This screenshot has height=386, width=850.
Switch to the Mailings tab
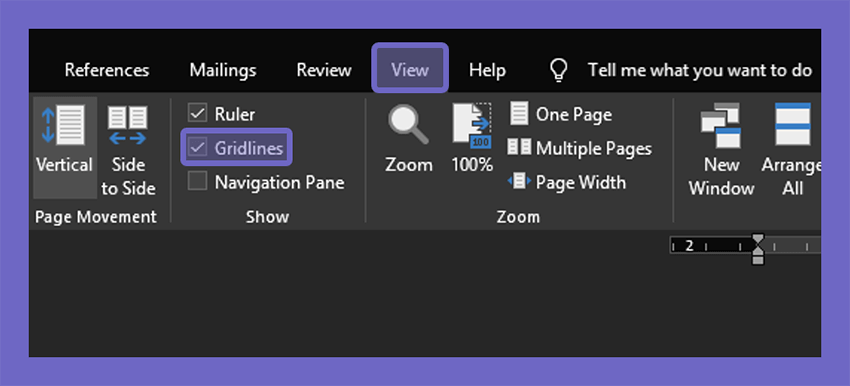click(x=223, y=70)
